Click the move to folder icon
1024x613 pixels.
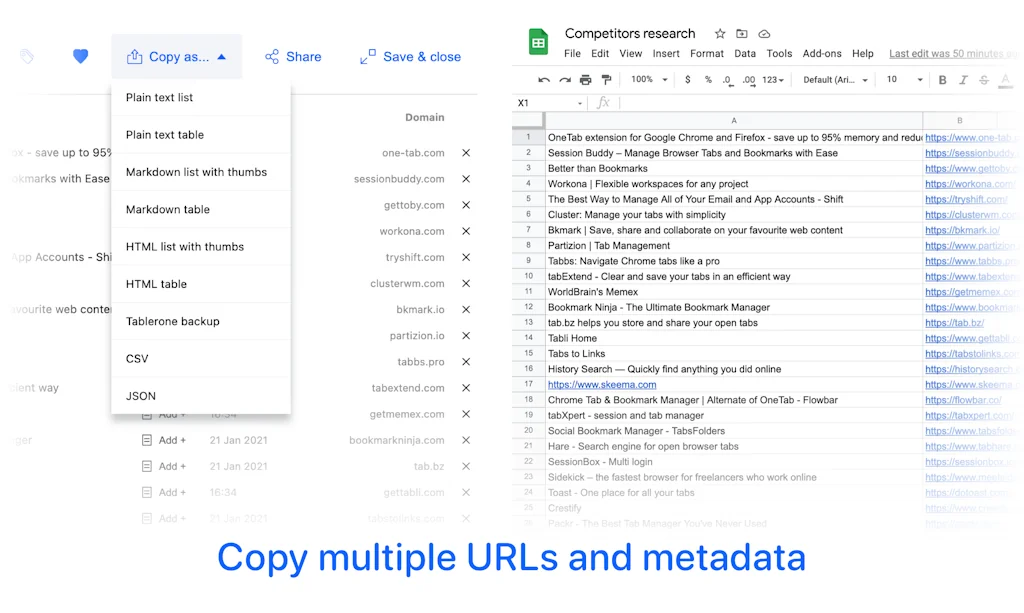click(x=742, y=34)
